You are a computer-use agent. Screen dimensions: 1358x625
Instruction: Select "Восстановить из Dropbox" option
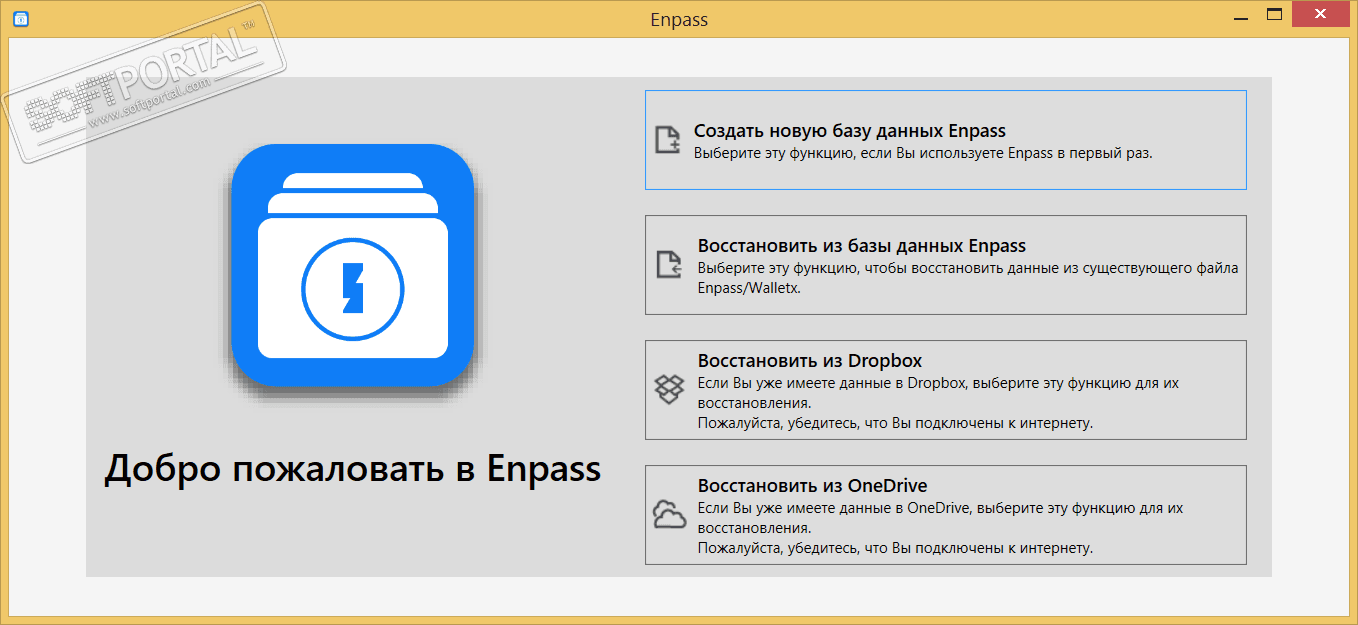(946, 390)
